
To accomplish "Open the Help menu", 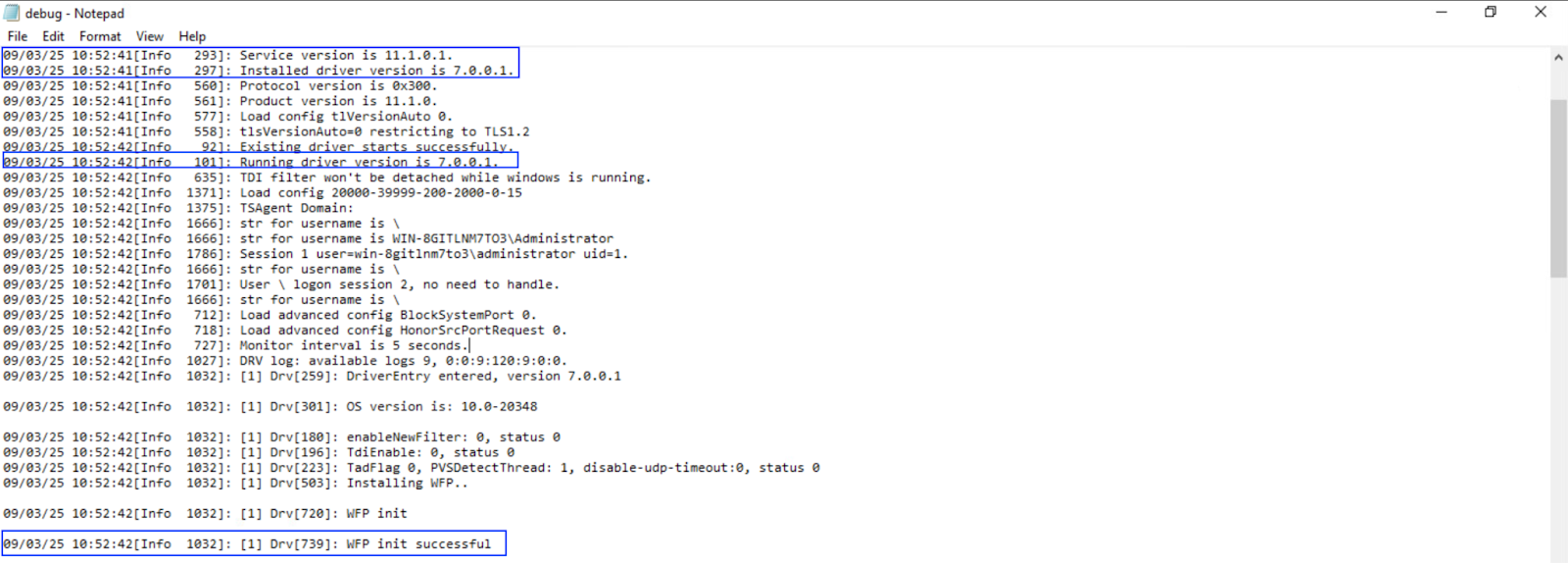I will pos(192,36).
